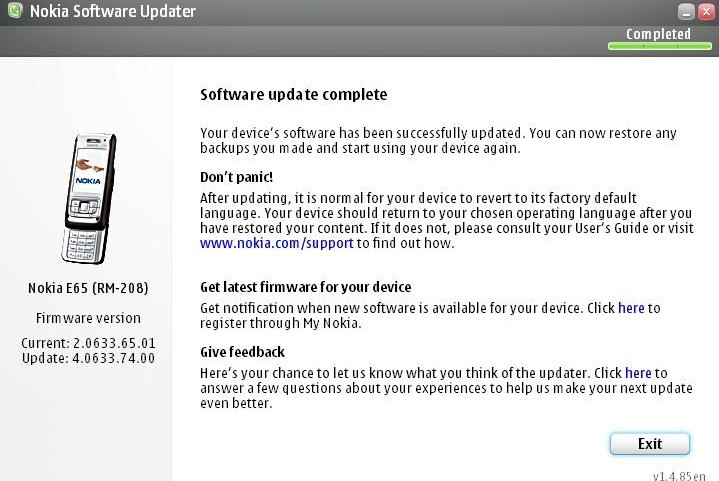Click 'here' to answer the feedback questions
The height and width of the screenshot is (481, 719).
[638, 373]
